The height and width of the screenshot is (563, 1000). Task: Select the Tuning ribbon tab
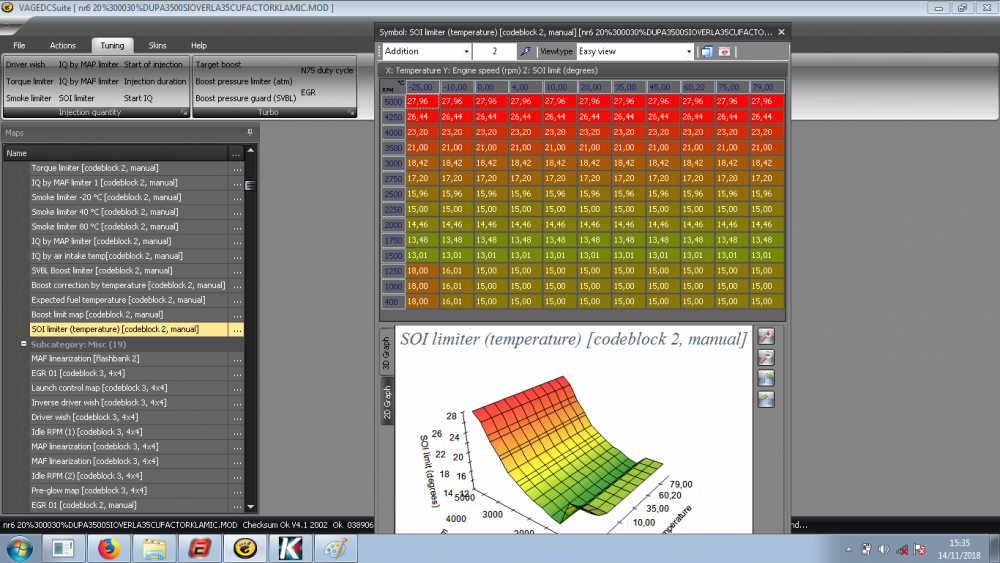tap(112, 45)
